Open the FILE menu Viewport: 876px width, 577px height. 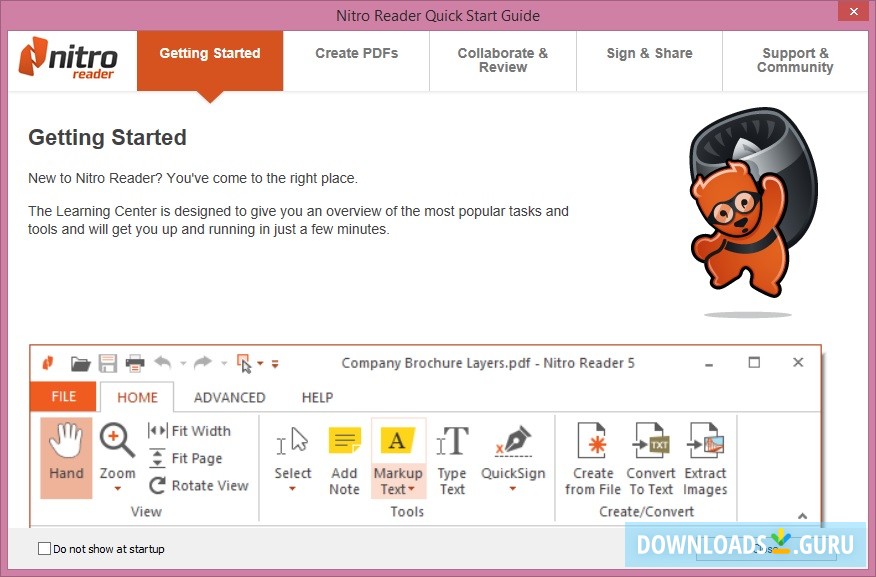click(62, 397)
